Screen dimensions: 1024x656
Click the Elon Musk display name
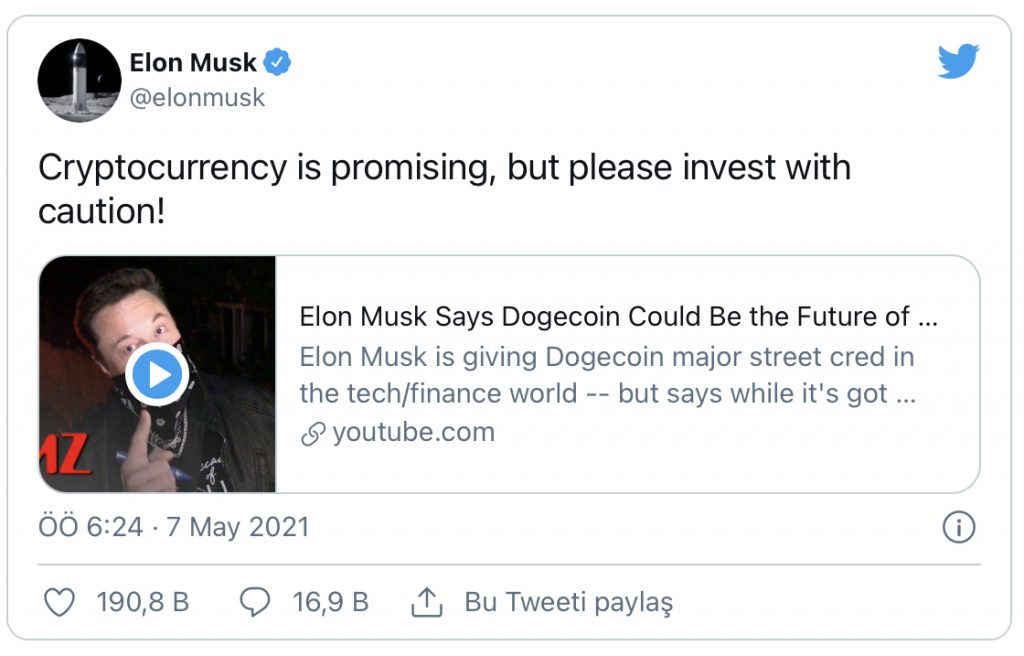194,63
